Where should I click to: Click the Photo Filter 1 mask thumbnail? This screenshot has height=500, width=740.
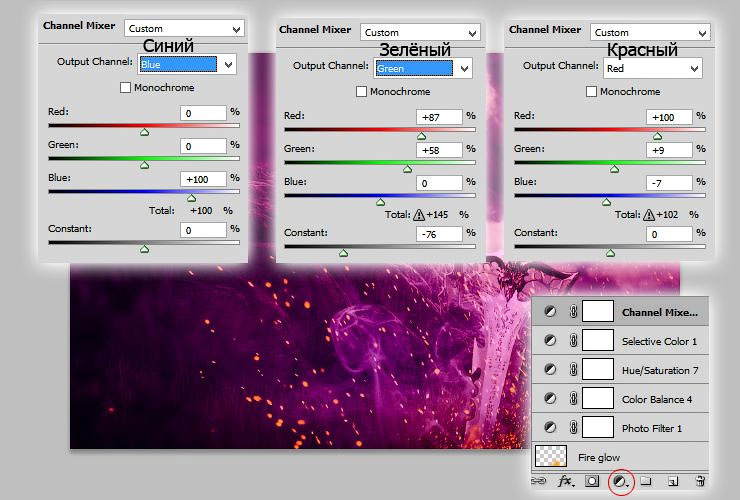598,428
